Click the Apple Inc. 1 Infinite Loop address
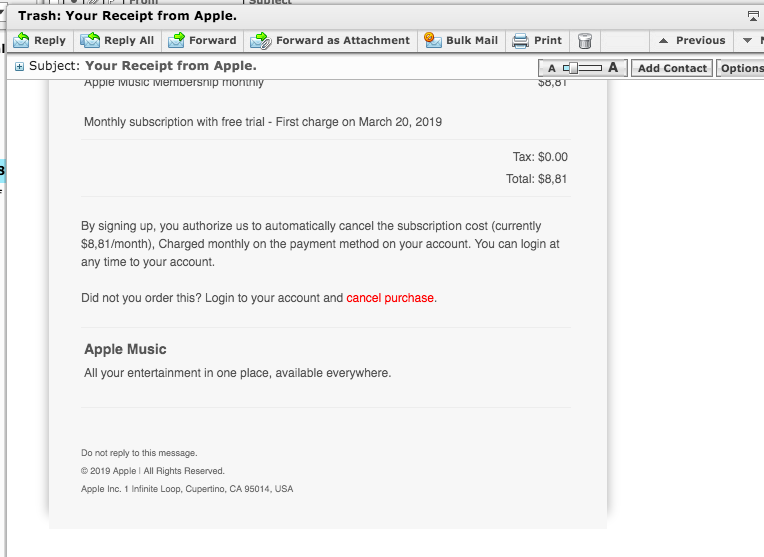 tap(187, 489)
